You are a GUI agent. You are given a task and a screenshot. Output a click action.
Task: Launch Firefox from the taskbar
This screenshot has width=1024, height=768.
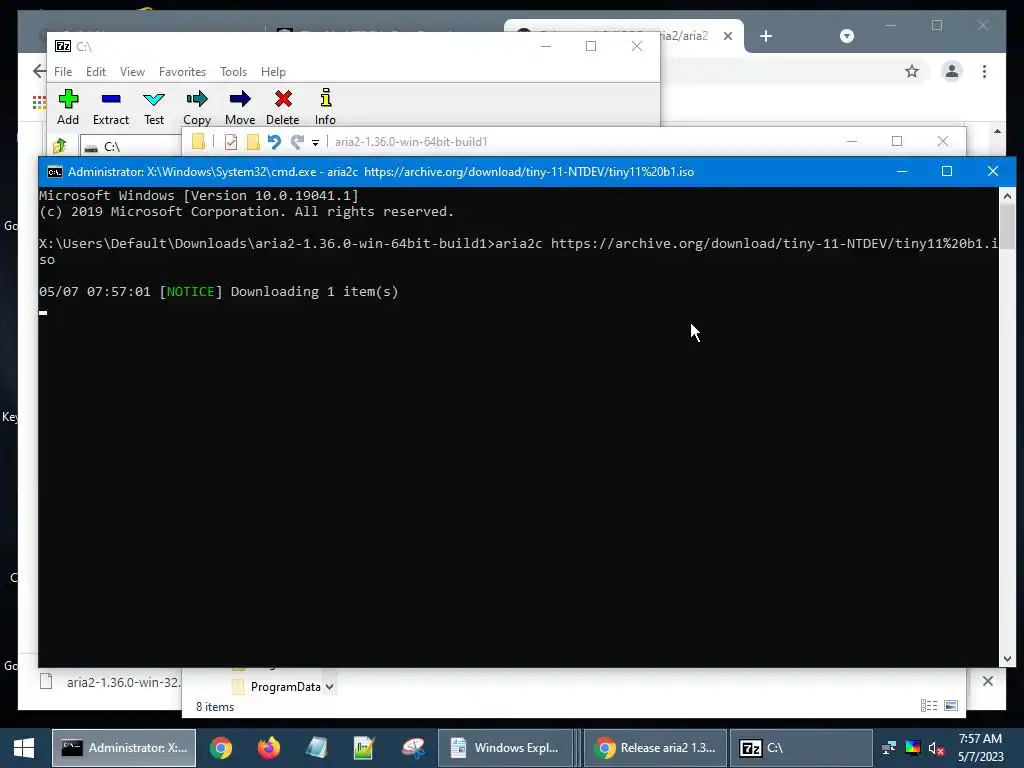pyautogui.click(x=268, y=748)
